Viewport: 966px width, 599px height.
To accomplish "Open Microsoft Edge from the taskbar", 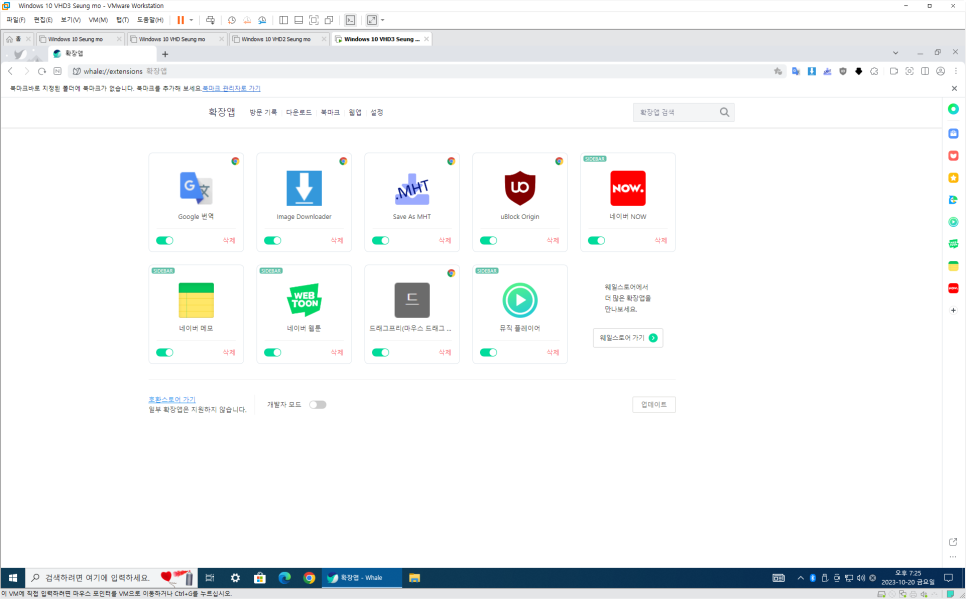I will tap(285, 578).
